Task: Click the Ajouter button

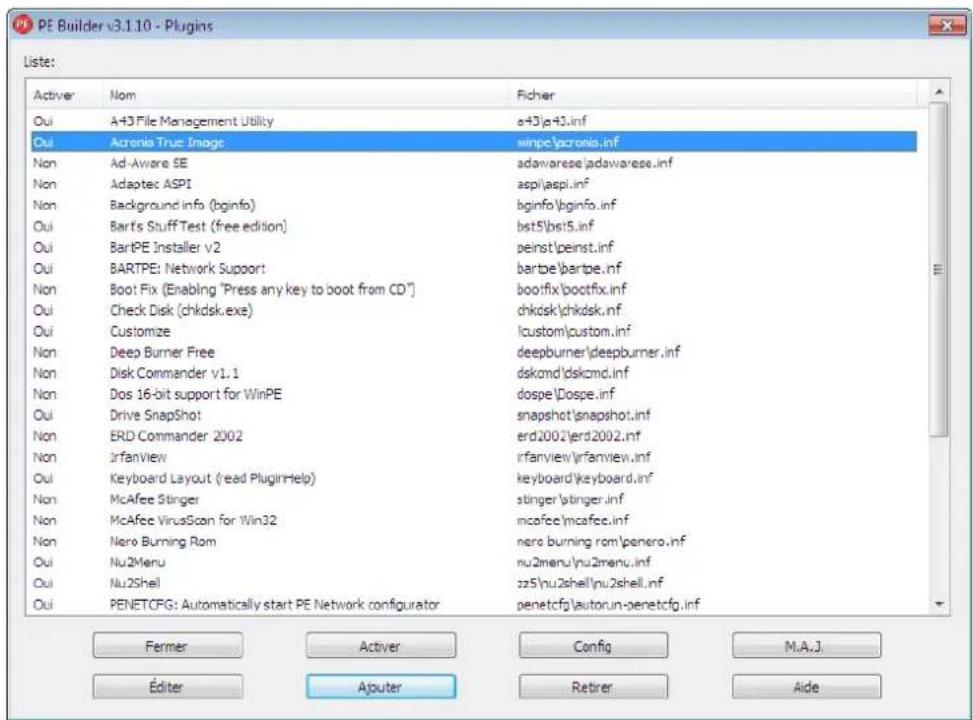Action: (x=380, y=686)
